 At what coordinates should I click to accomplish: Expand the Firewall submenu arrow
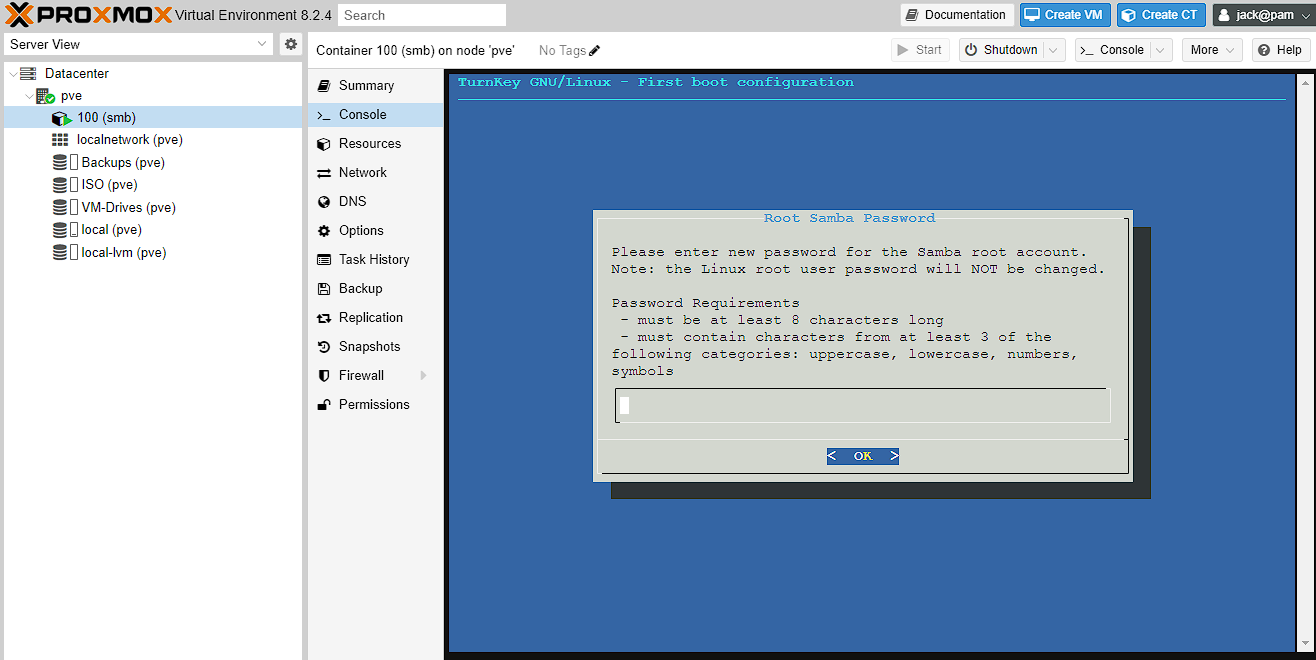tap(424, 375)
